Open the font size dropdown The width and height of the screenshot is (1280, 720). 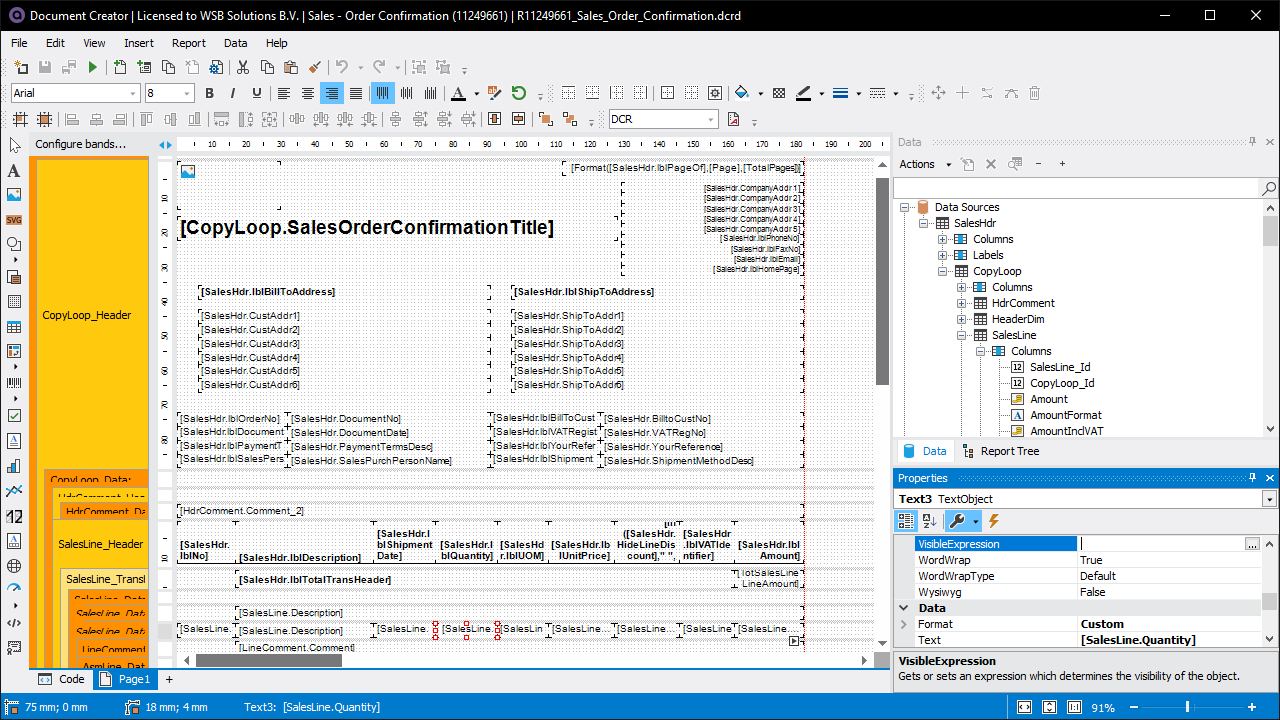[x=188, y=93]
